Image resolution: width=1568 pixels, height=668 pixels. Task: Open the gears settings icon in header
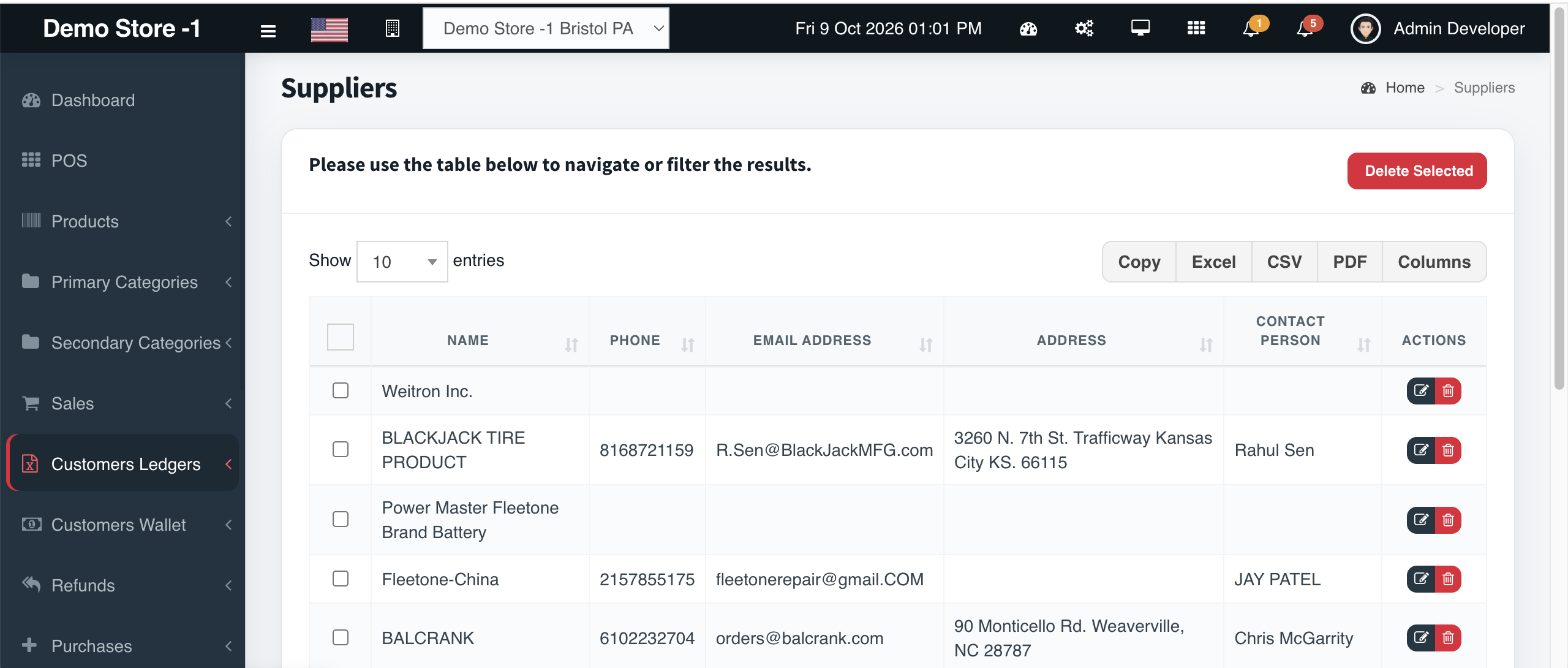(1084, 28)
